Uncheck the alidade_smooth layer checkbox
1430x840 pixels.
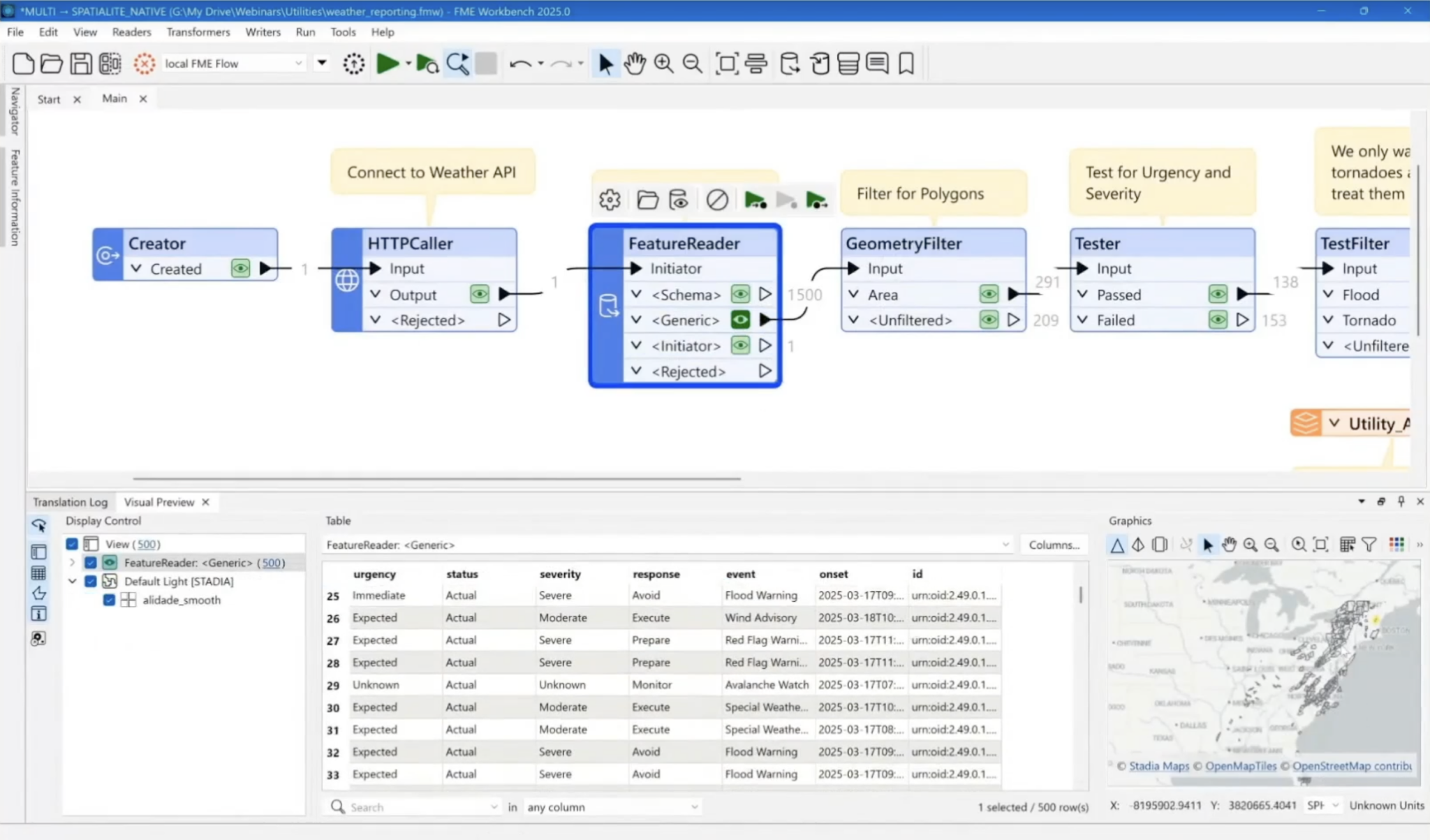tap(109, 600)
